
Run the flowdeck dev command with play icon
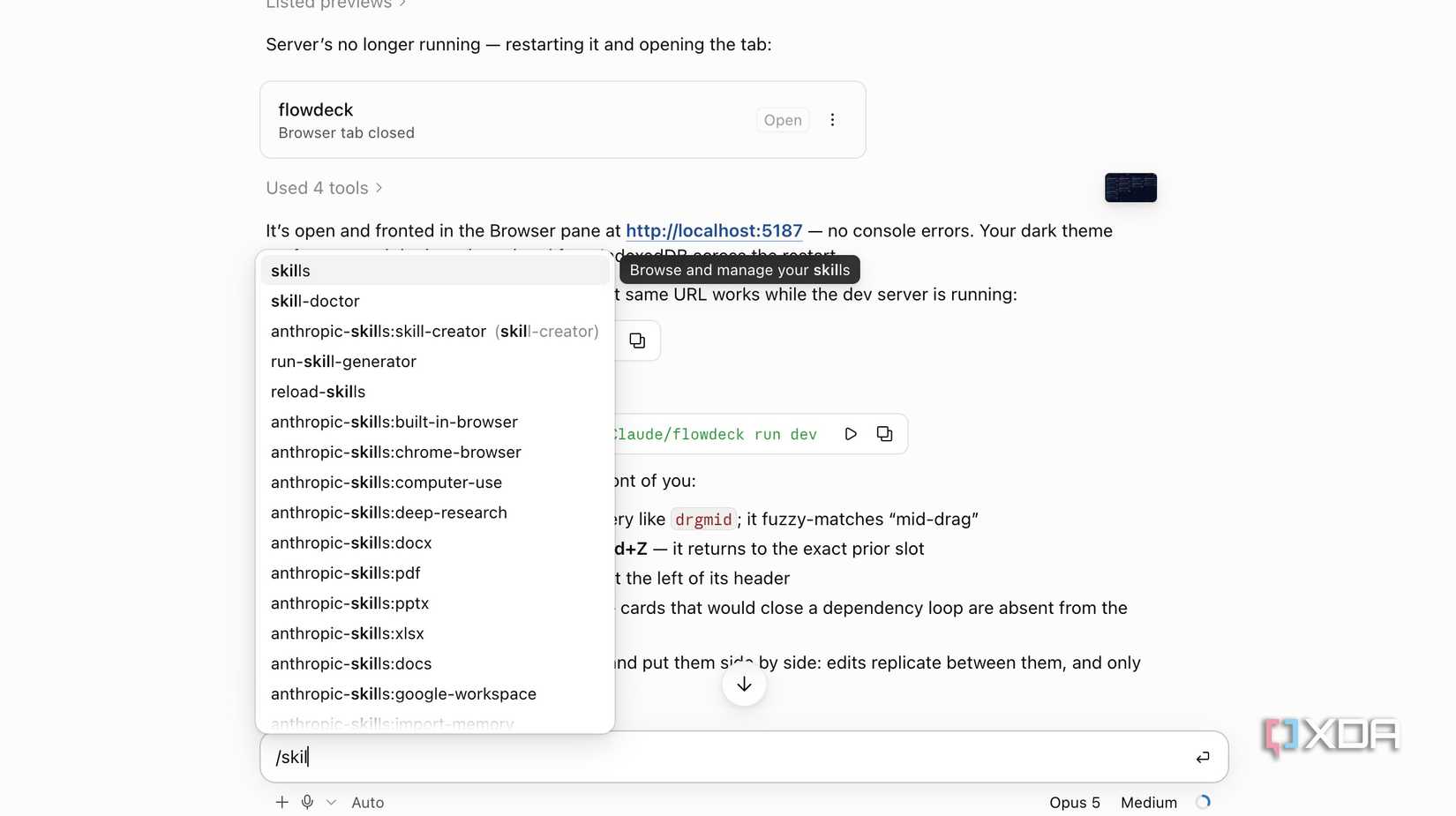click(x=851, y=434)
